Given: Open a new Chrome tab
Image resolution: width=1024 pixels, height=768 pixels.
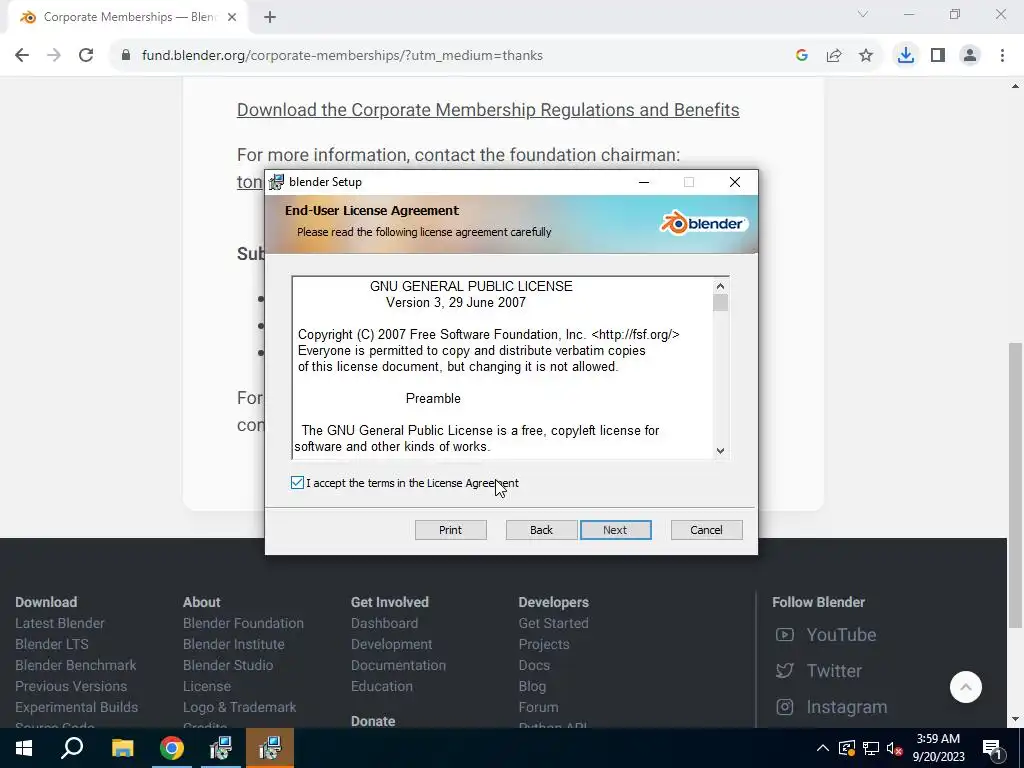Looking at the screenshot, I should (270, 17).
